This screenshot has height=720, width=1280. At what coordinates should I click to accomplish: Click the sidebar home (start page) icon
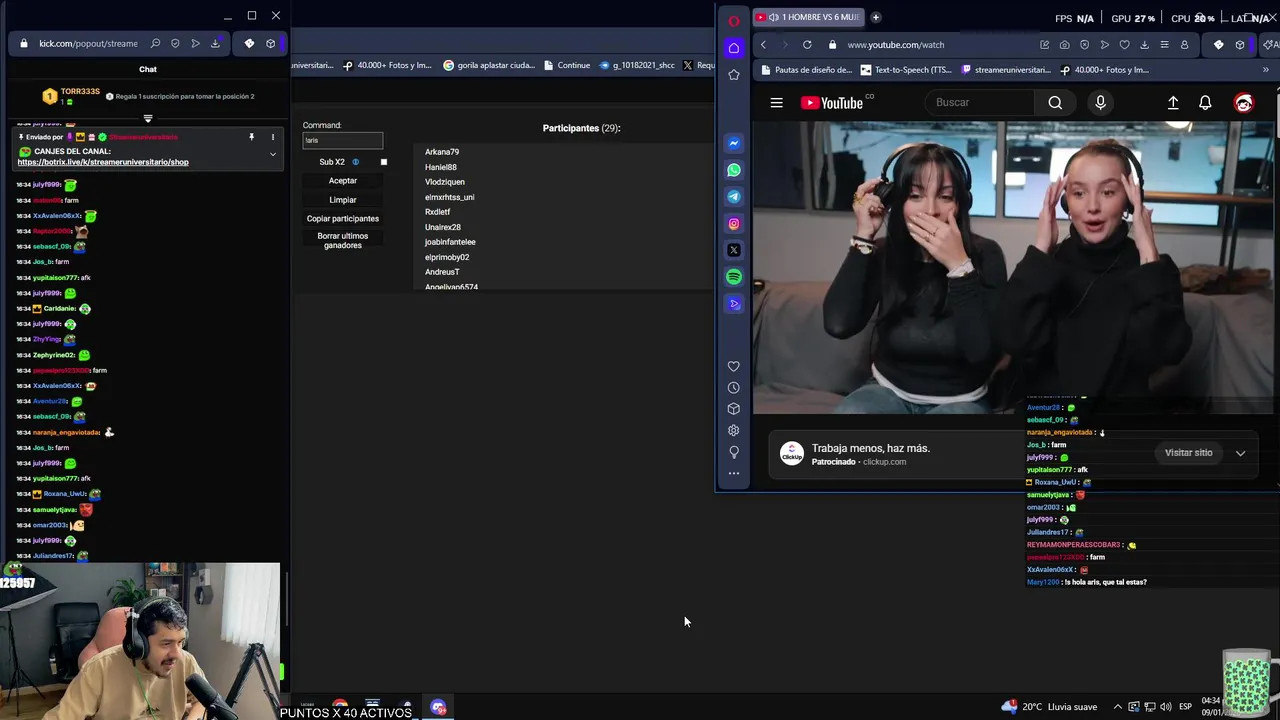(734, 48)
